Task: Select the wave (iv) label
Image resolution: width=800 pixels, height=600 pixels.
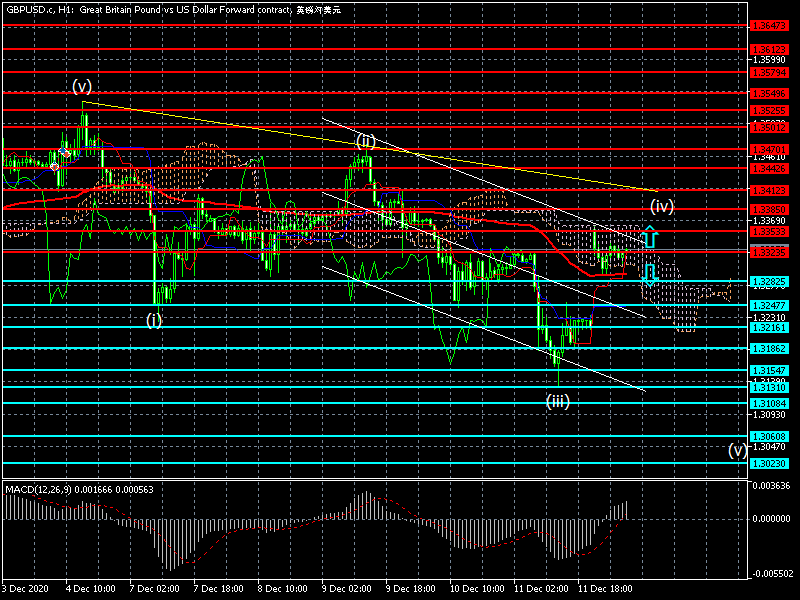Action: tap(662, 206)
